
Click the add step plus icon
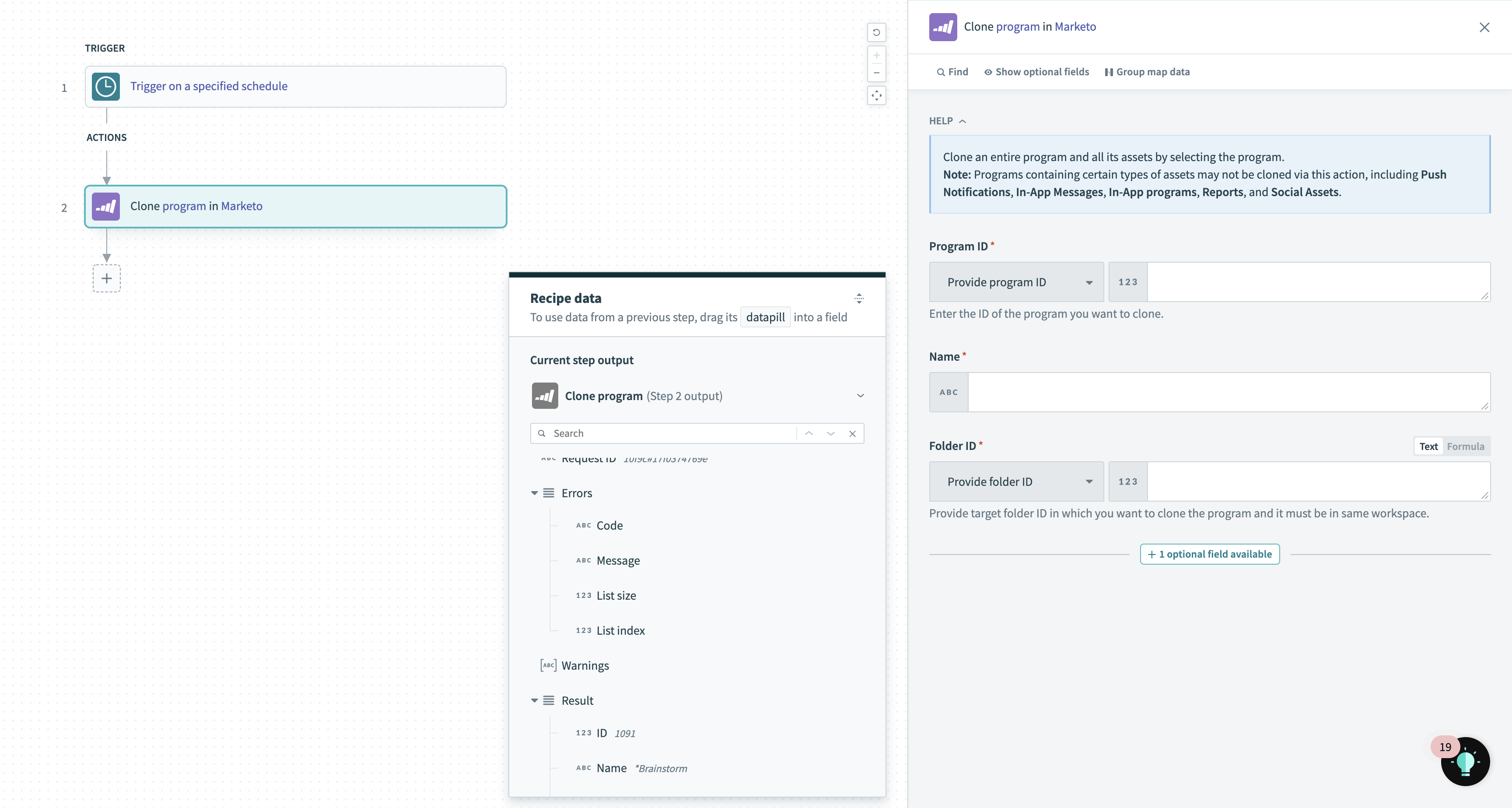(x=106, y=278)
